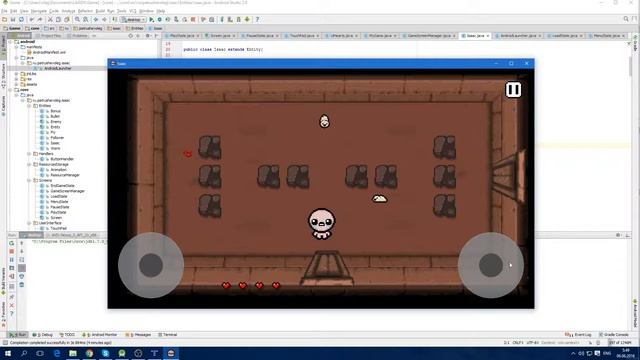Select the Entities breadcrumb in navigation bar
The height and width of the screenshot is (360, 640).
[135, 28]
